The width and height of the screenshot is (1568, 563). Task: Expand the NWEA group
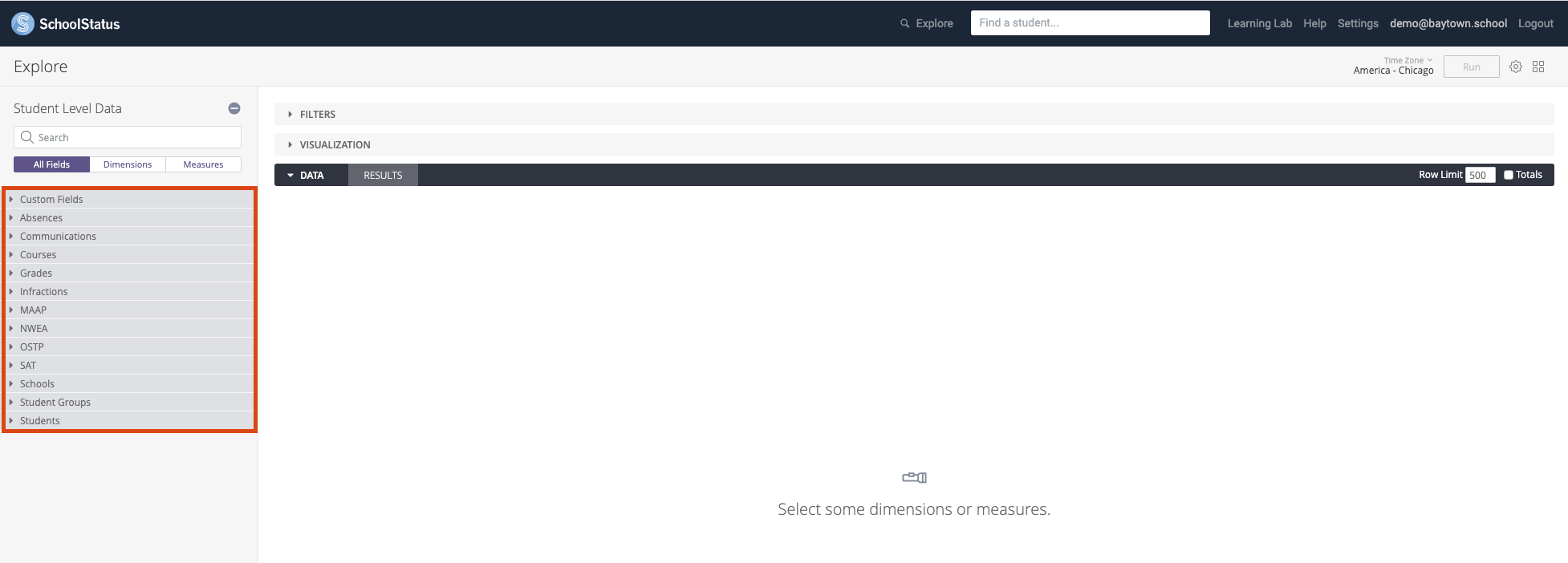point(129,328)
